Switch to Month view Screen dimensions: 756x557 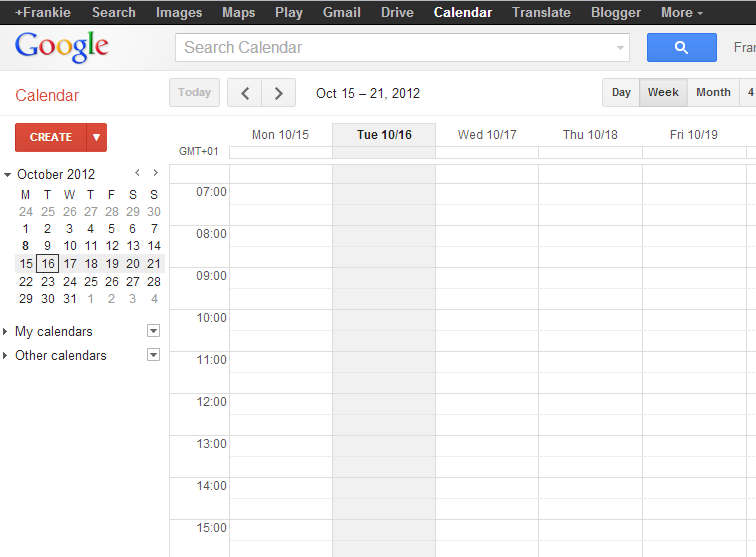(713, 92)
